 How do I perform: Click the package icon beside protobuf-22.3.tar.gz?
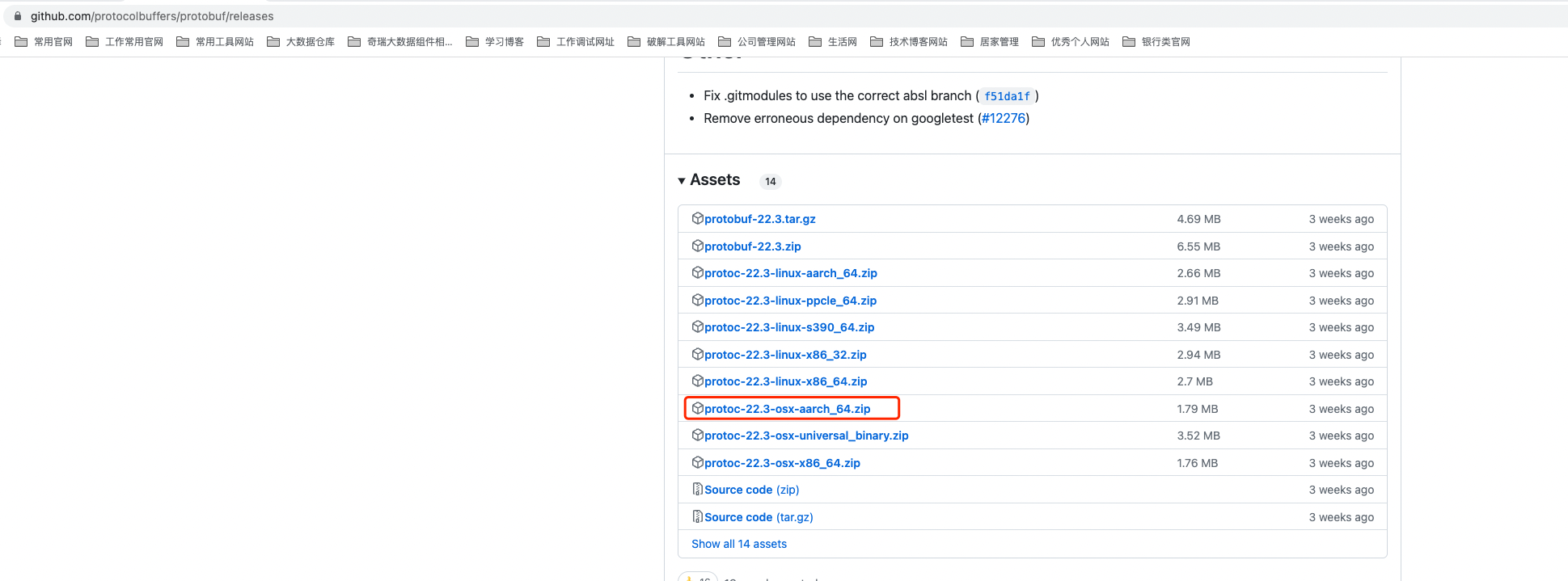[697, 218]
